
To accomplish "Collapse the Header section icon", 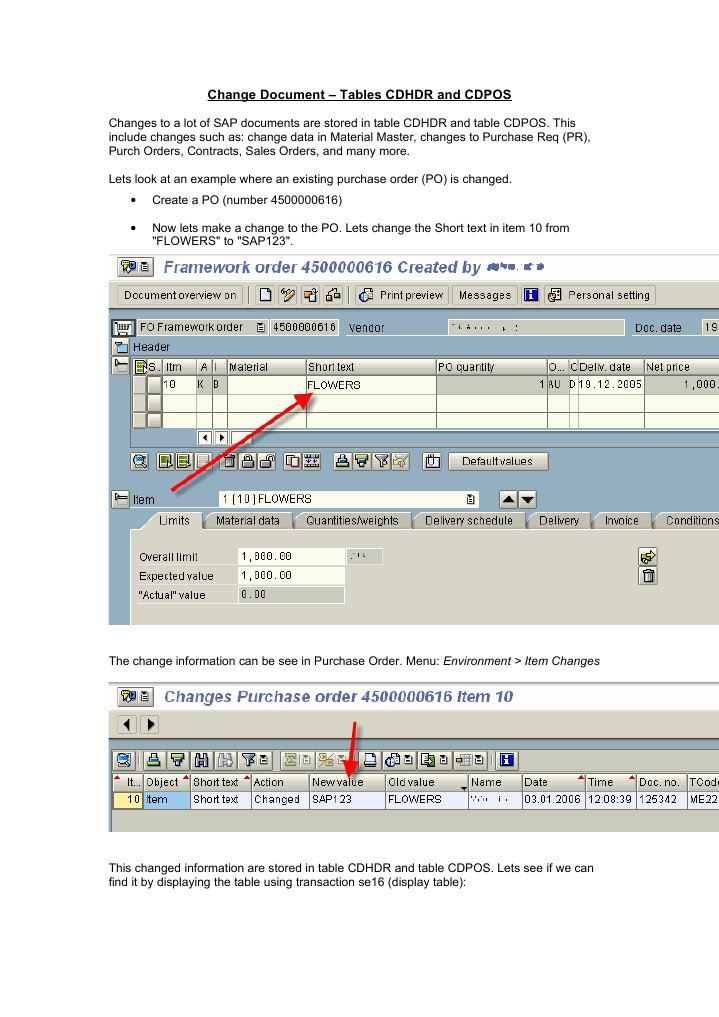I will click(x=121, y=346).
